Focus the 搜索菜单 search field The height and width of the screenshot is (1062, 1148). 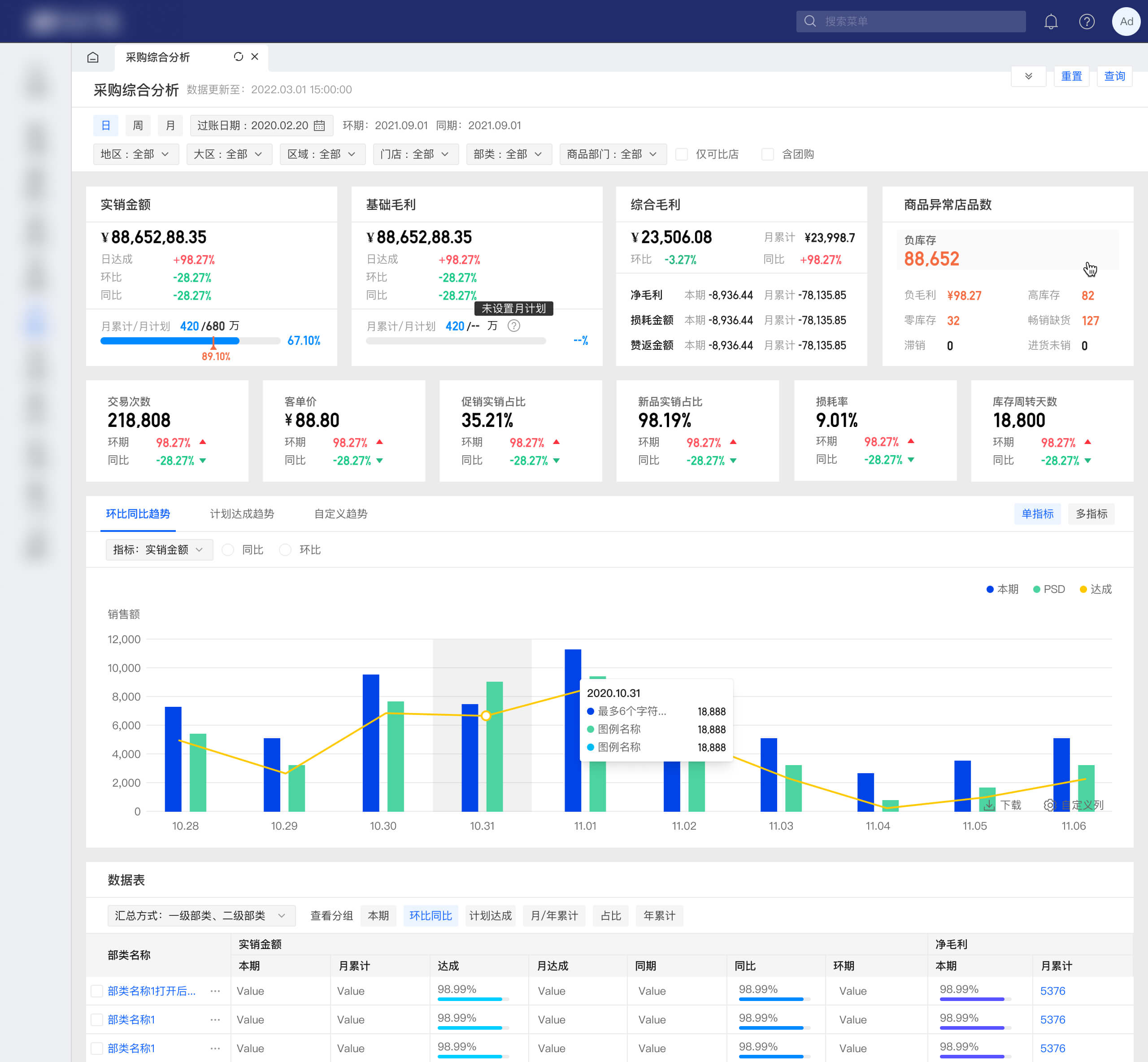pos(911,21)
